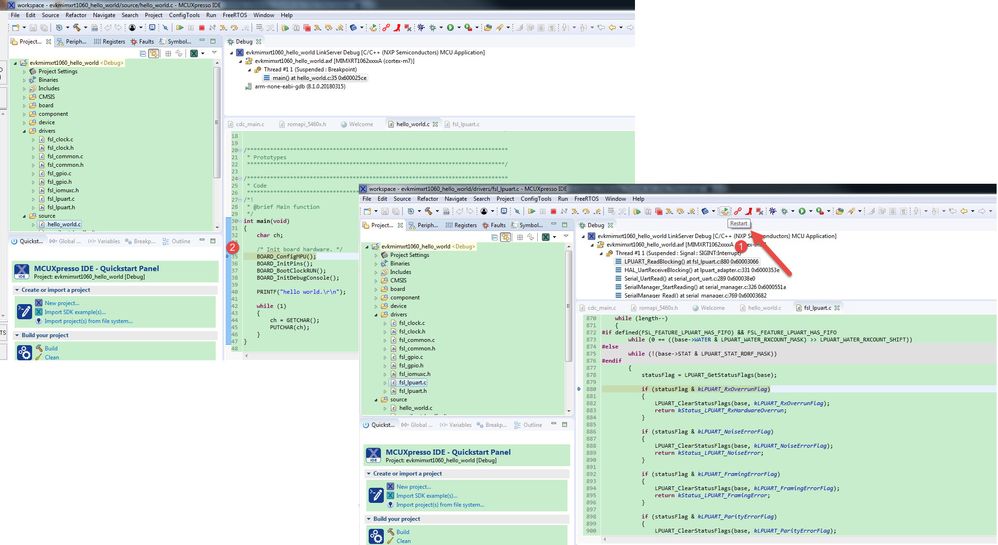This screenshot has height=545, width=998.
Task: Click 'Import project(s) from file system...' in back window
Action: (x=88, y=321)
